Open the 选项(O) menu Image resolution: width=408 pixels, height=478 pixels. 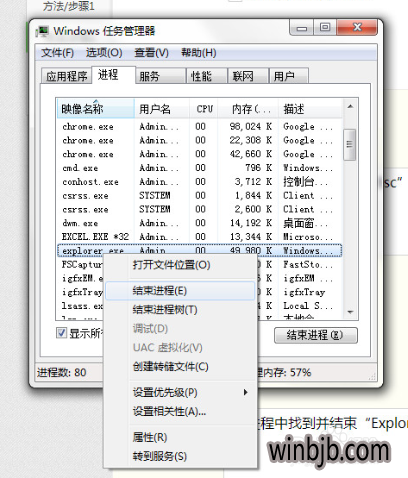coord(104,53)
